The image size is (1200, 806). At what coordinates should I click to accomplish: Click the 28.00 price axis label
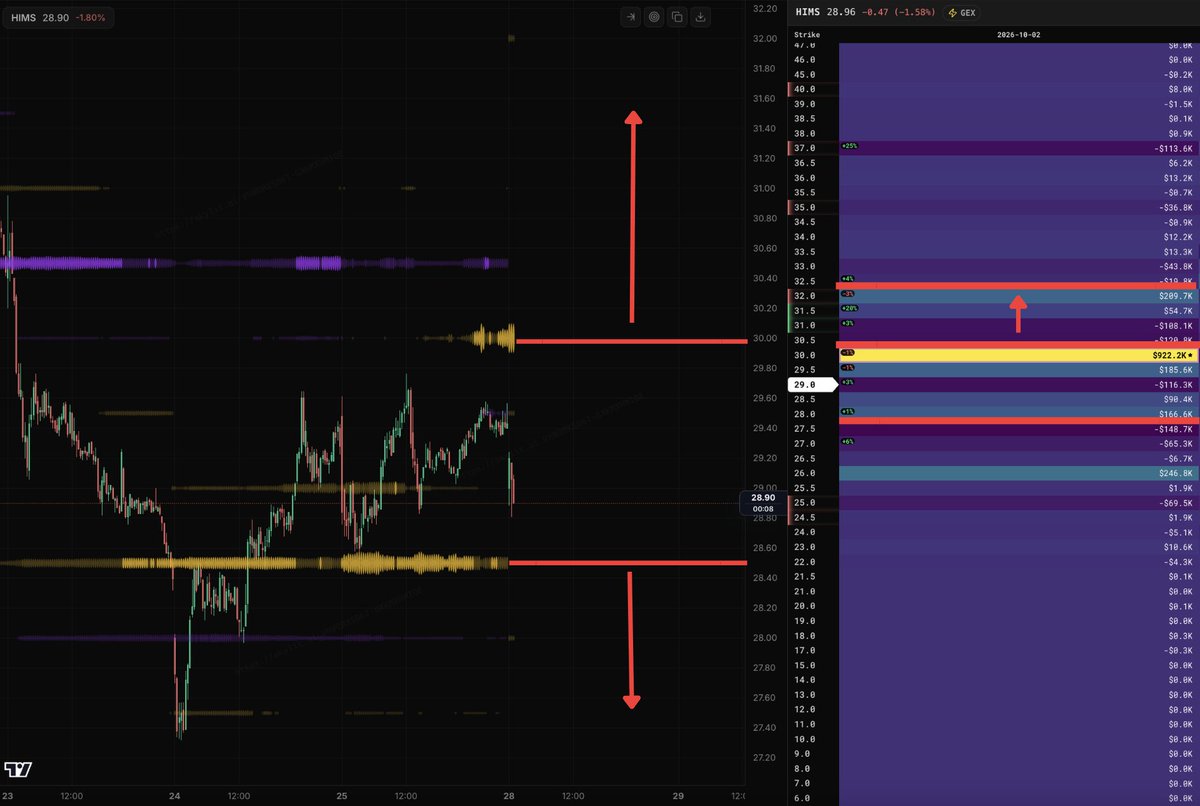[x=765, y=638]
